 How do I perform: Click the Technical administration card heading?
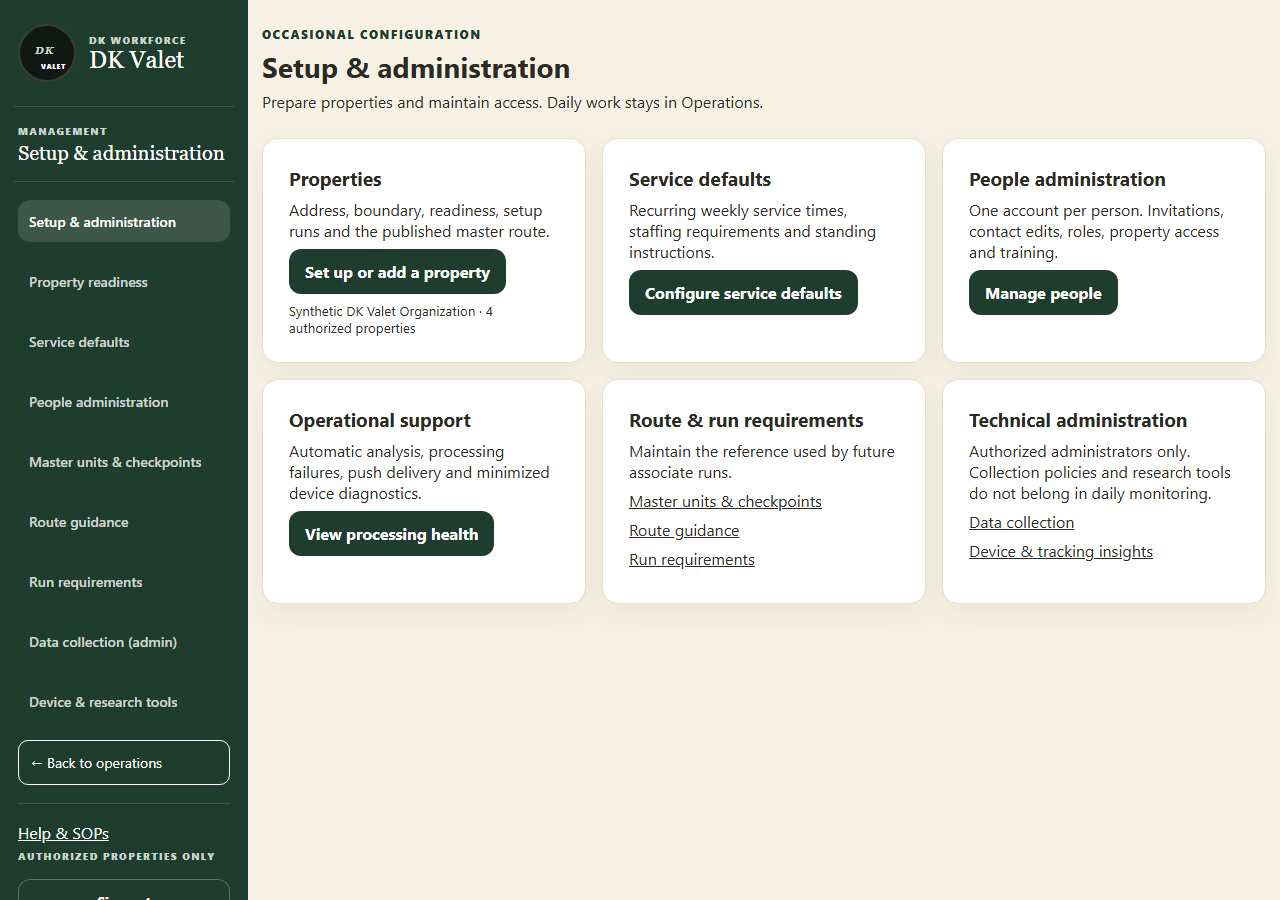pyautogui.click(x=1078, y=421)
